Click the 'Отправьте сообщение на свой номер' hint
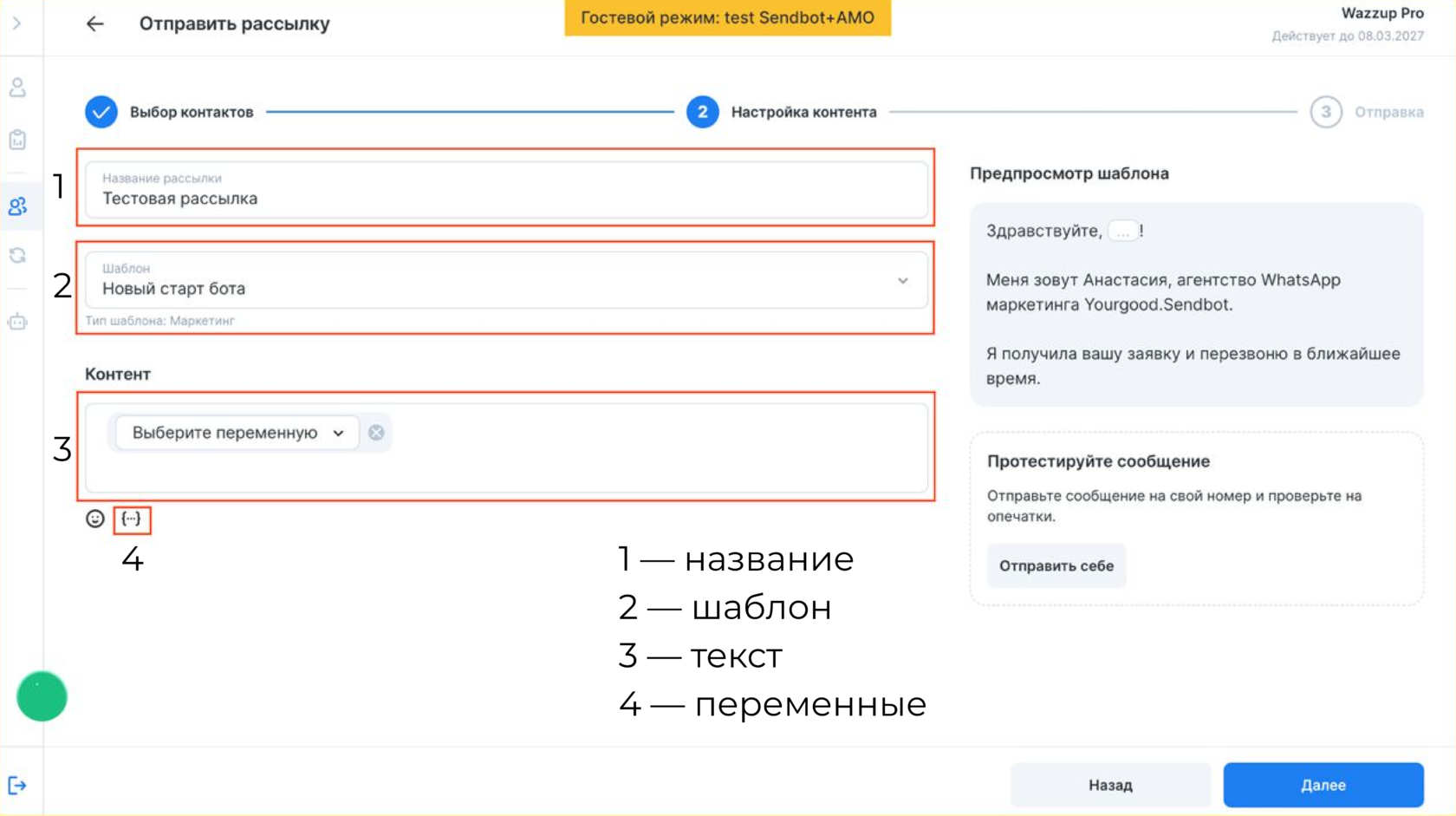 point(1174,506)
